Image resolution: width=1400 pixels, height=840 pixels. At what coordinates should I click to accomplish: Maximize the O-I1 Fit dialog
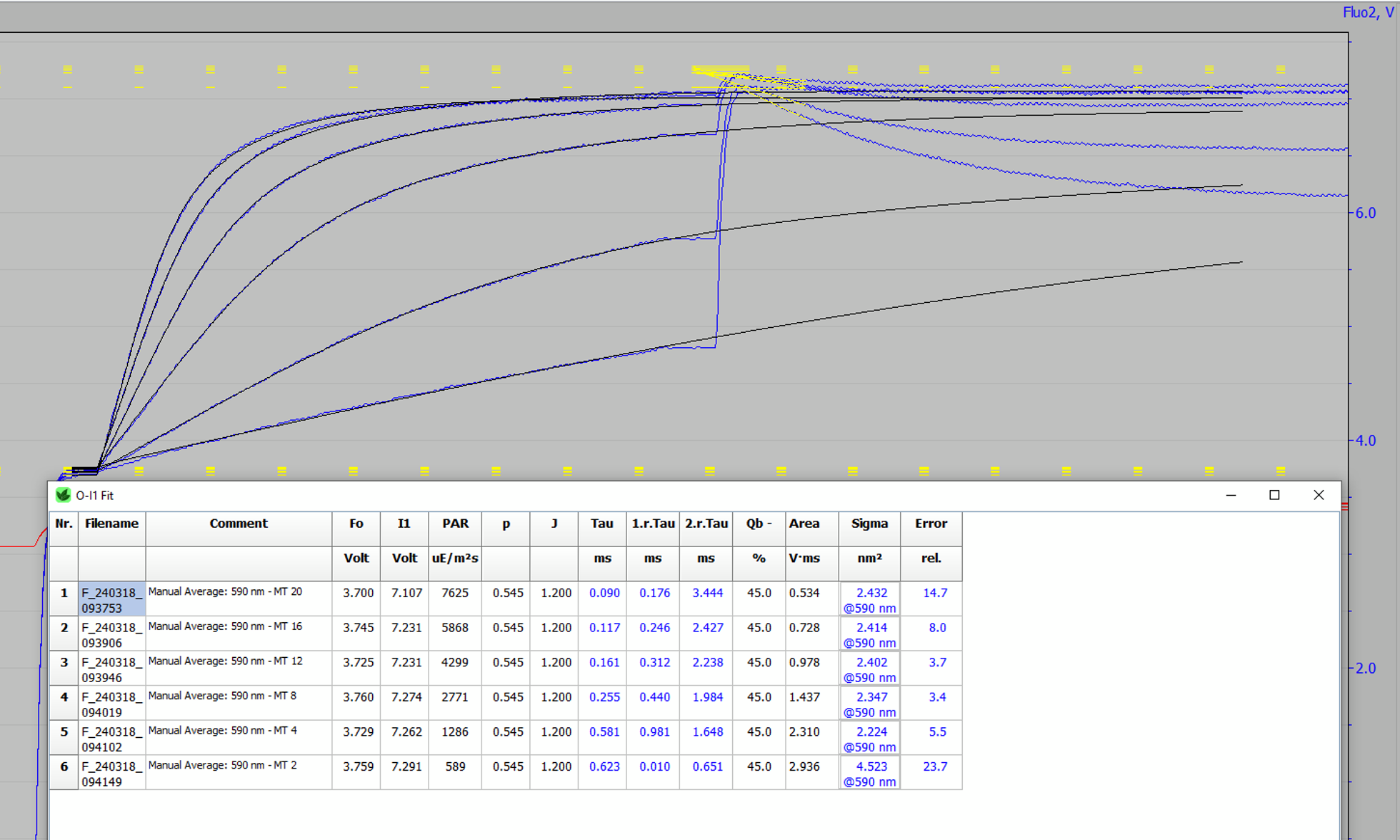click(x=1274, y=495)
